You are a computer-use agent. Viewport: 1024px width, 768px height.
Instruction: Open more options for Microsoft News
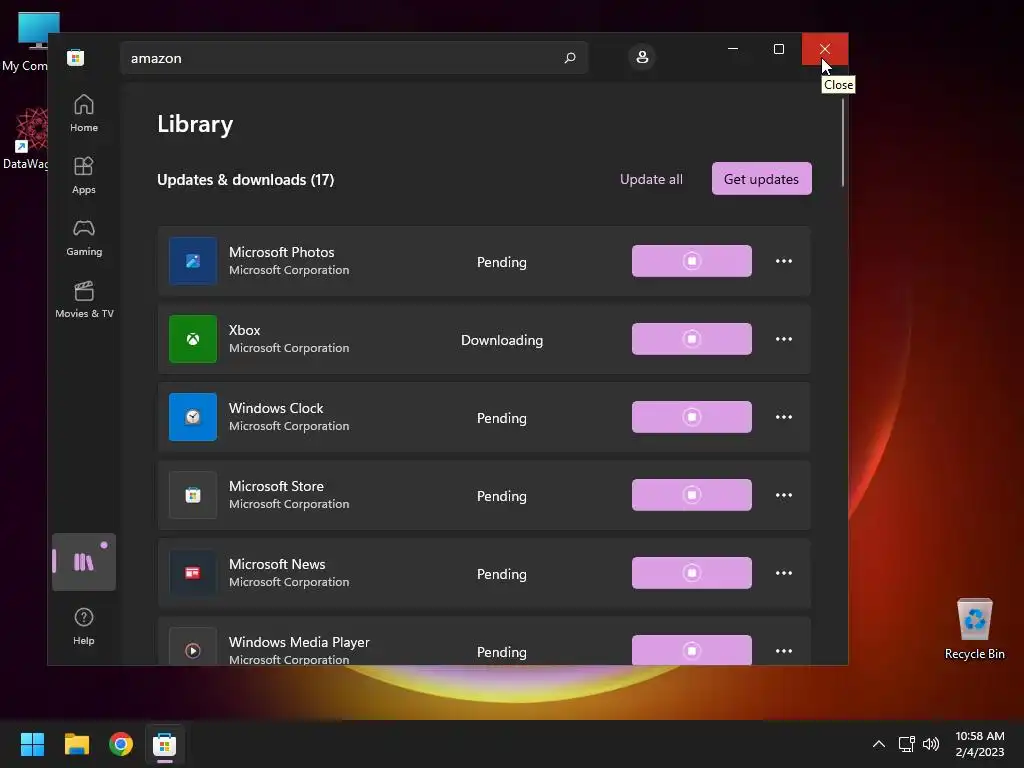784,573
